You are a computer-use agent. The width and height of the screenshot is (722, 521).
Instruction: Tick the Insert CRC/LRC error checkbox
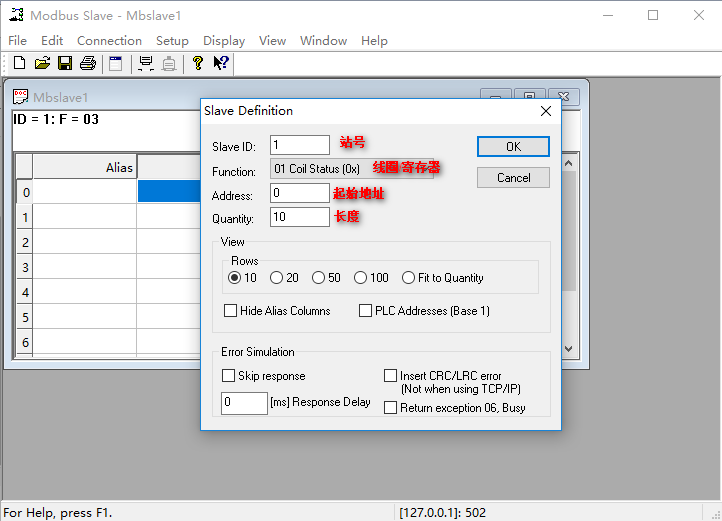(390, 375)
